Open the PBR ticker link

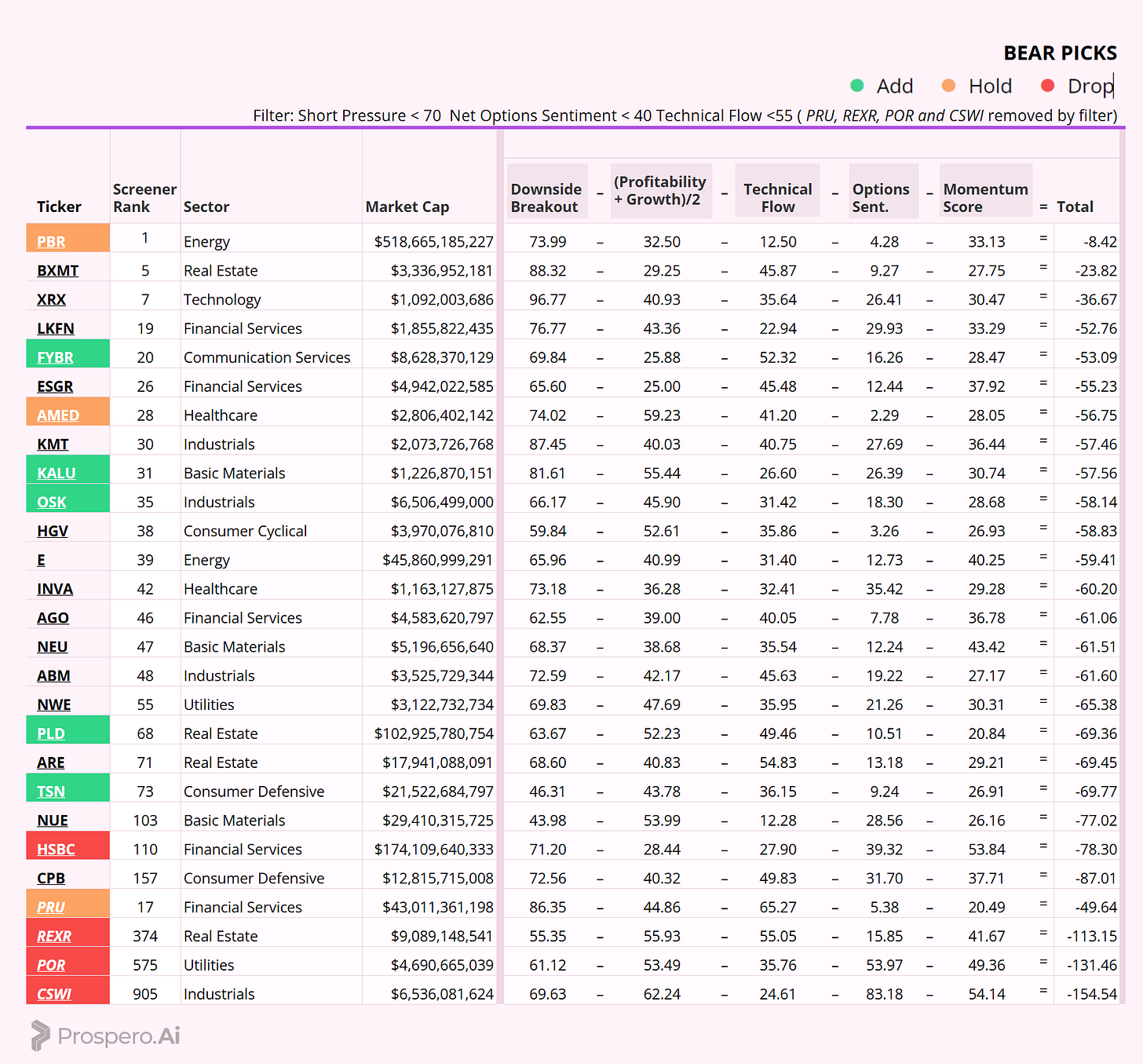pos(51,242)
